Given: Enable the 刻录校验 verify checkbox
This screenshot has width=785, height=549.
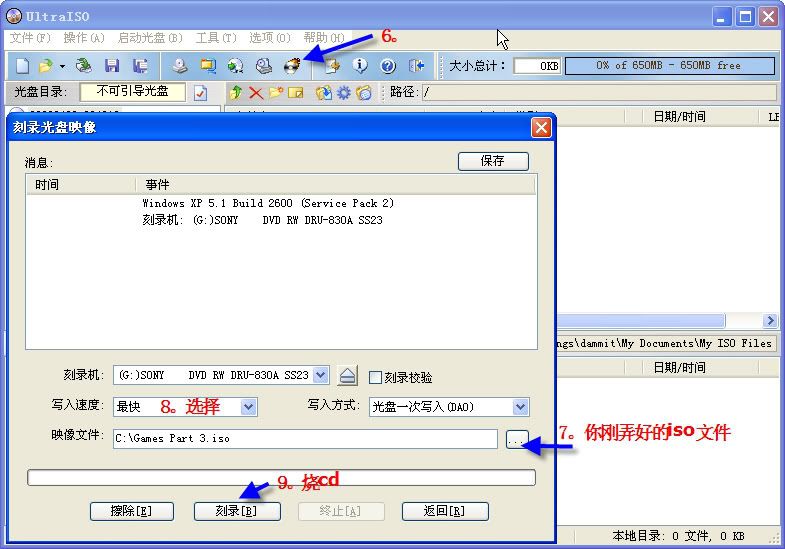Looking at the screenshot, I should pos(375,377).
